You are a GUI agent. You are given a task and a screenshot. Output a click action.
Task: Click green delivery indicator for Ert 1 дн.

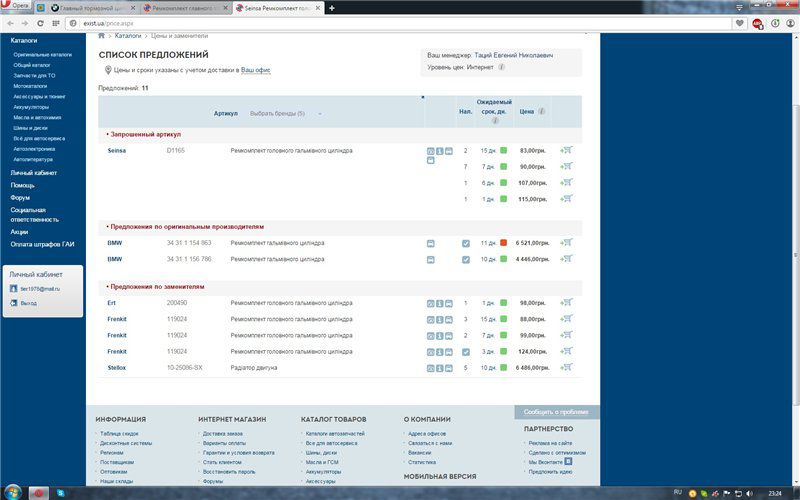tap(503, 303)
